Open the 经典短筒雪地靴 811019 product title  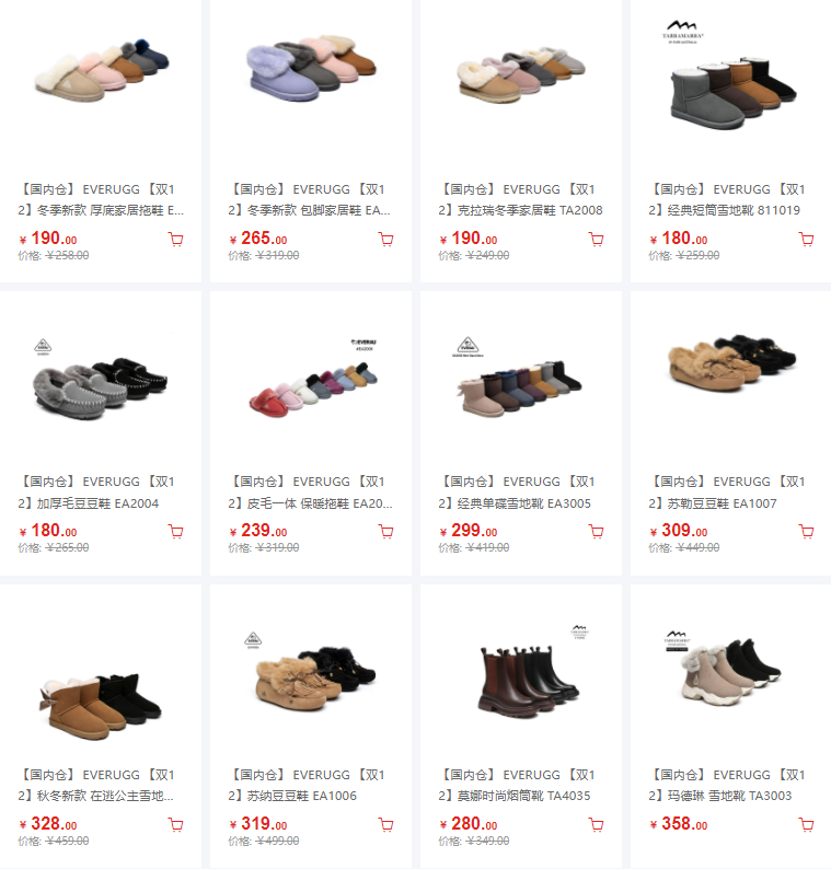pyautogui.click(x=727, y=200)
